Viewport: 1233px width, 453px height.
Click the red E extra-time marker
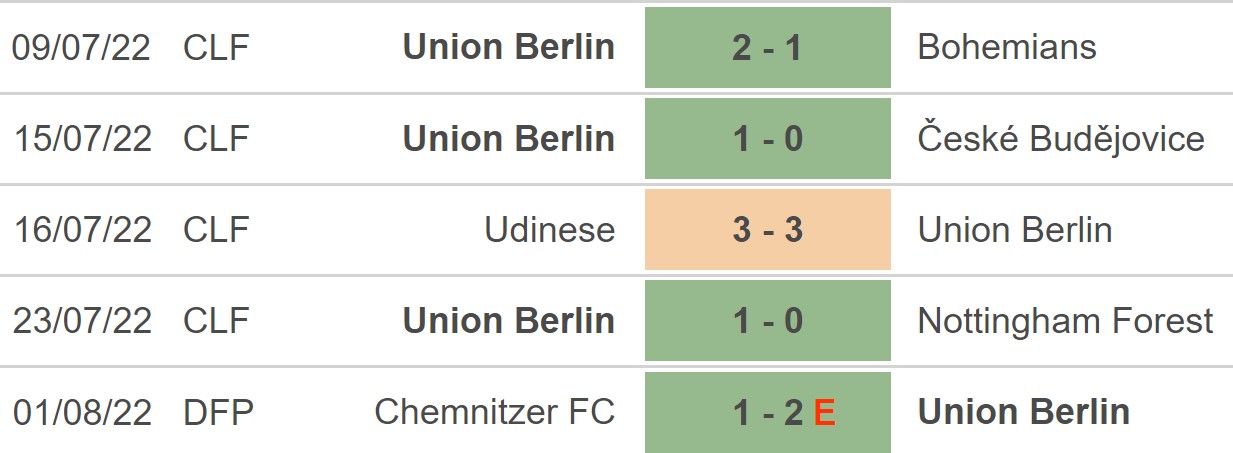(x=824, y=412)
